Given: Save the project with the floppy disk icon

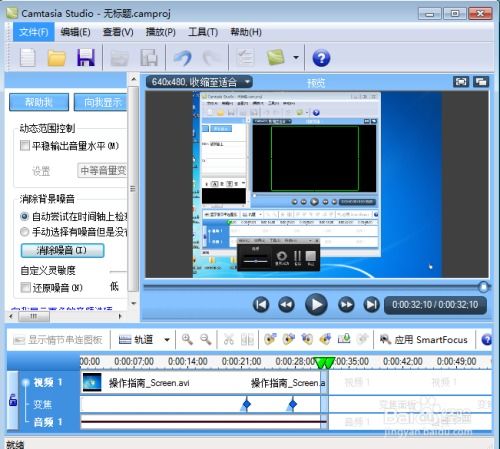Looking at the screenshot, I should point(86,57).
